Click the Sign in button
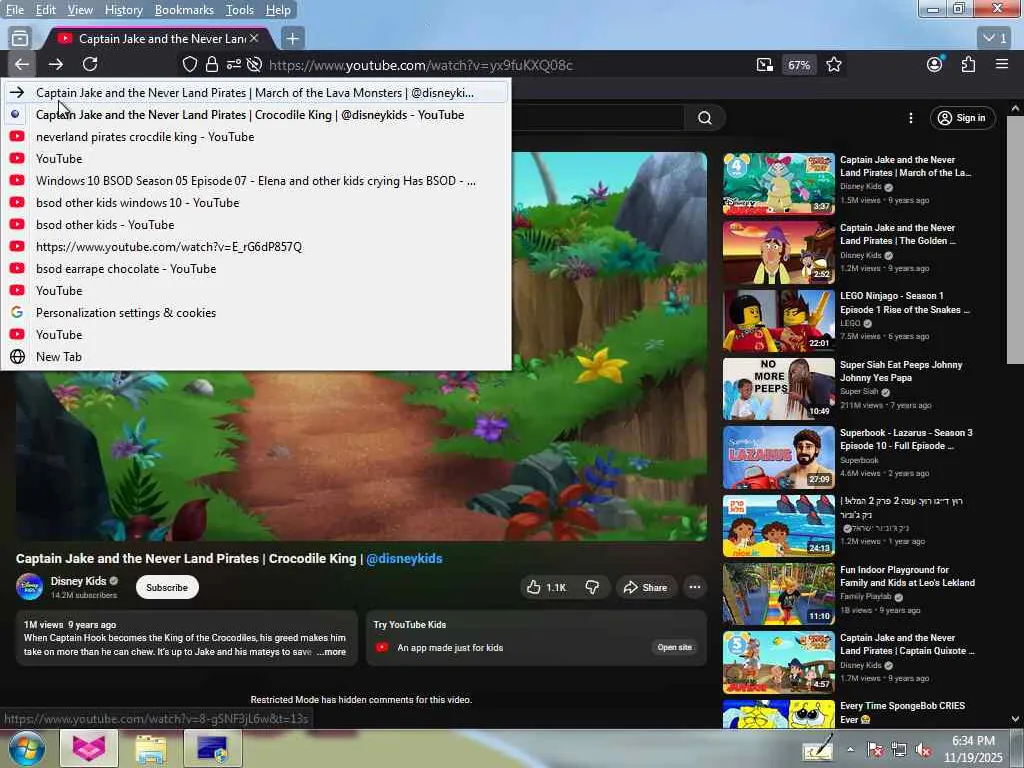 coord(962,118)
